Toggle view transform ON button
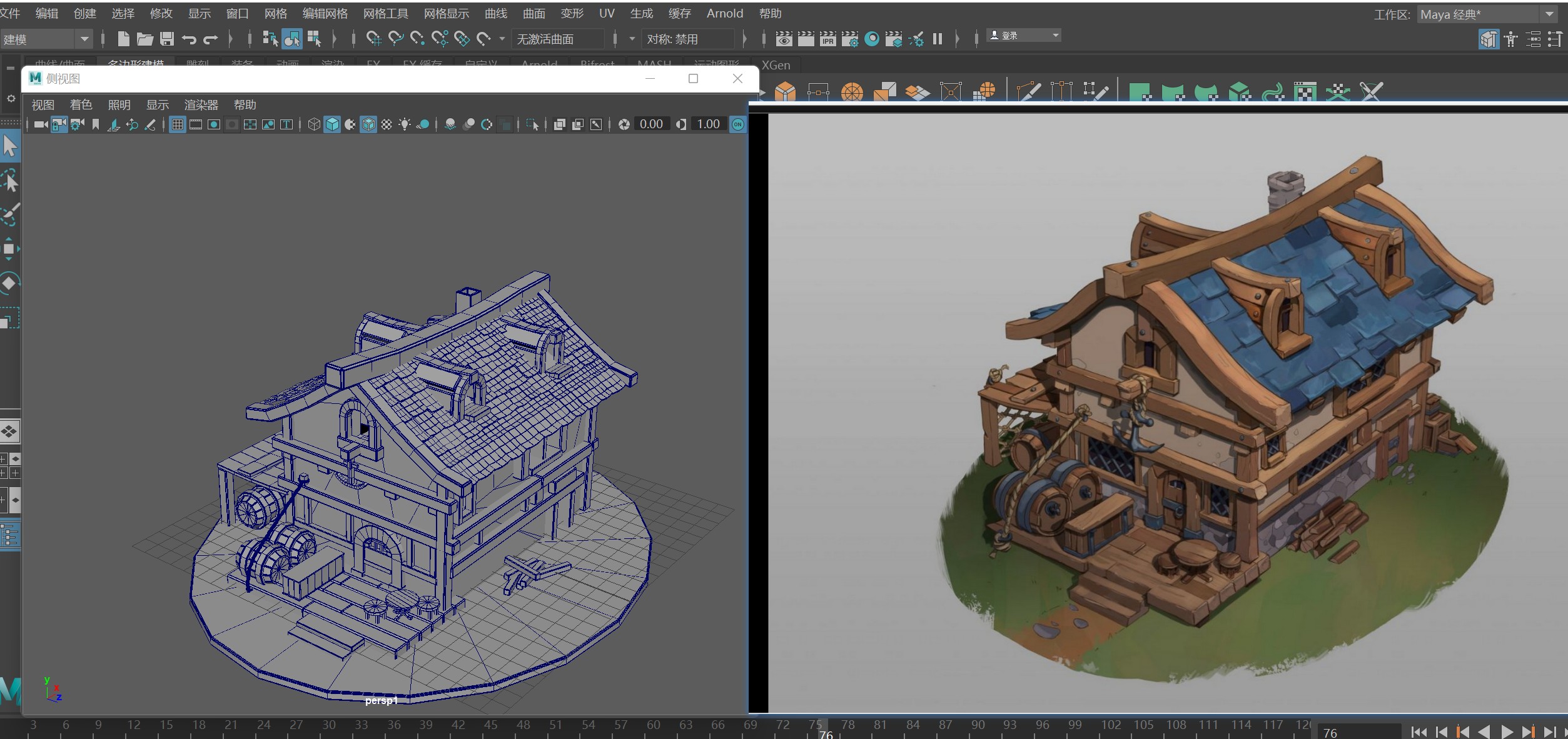The width and height of the screenshot is (1568, 739). (x=738, y=124)
